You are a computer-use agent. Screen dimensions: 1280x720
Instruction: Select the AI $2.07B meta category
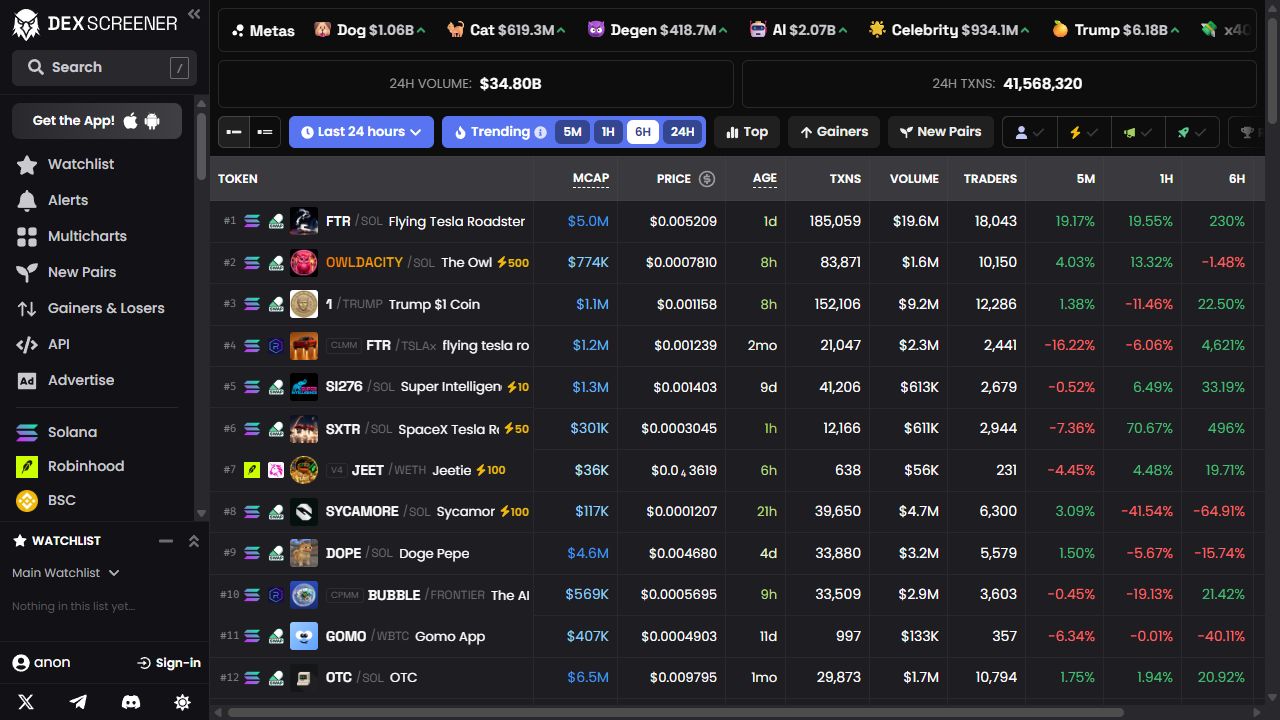pos(797,30)
